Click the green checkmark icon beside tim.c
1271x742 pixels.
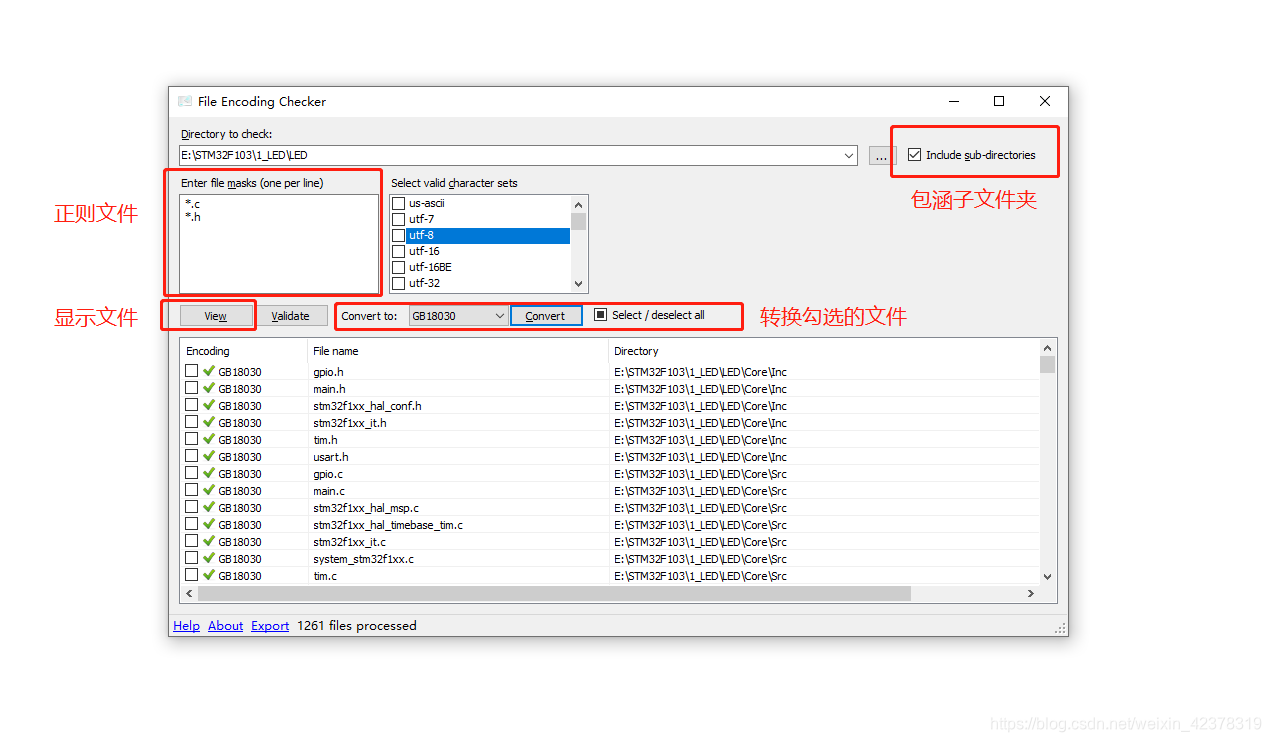click(209, 575)
